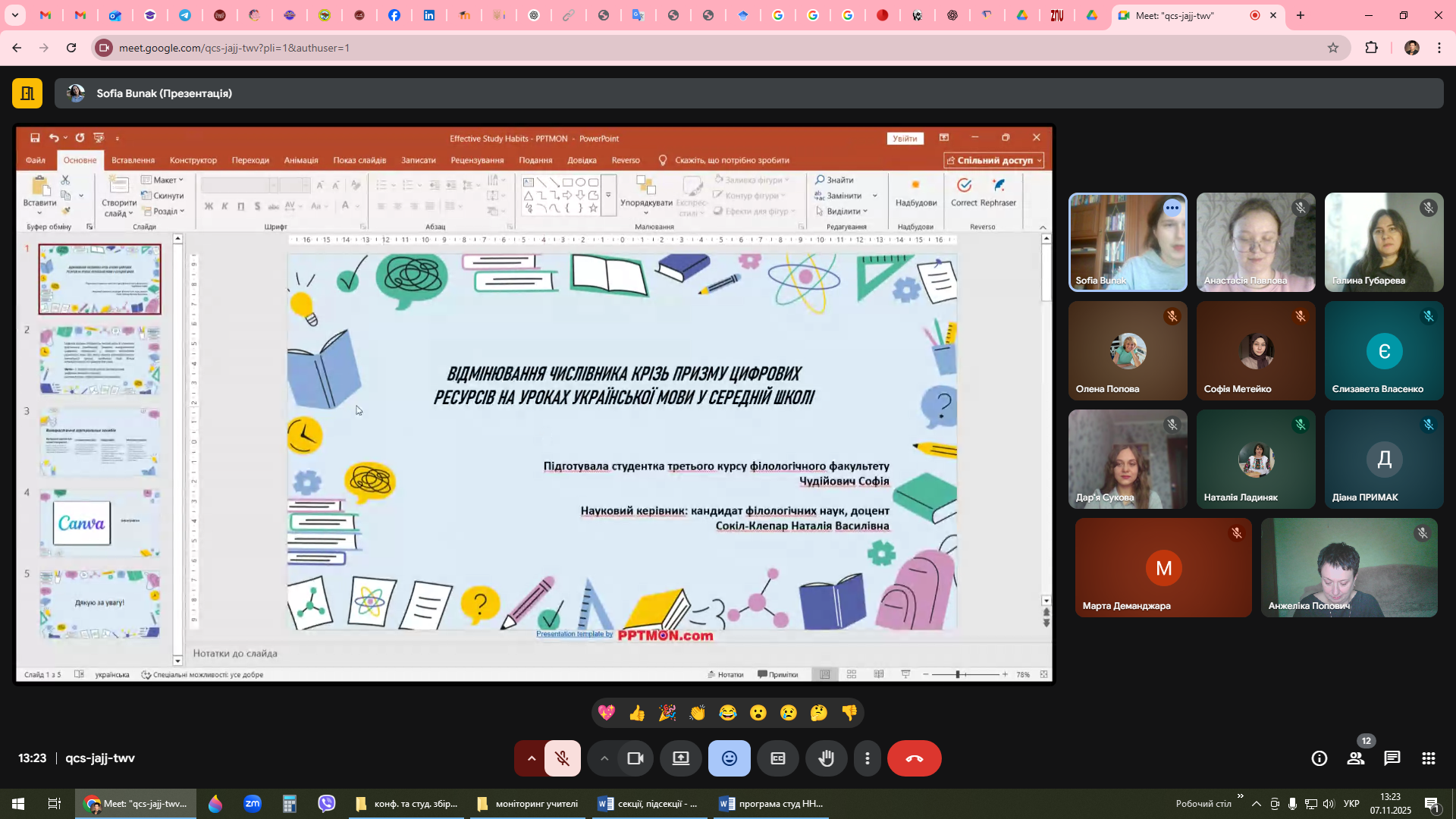Viewport: 1456px width, 819px height.
Task: Open the people list icon
Action: click(x=1356, y=758)
